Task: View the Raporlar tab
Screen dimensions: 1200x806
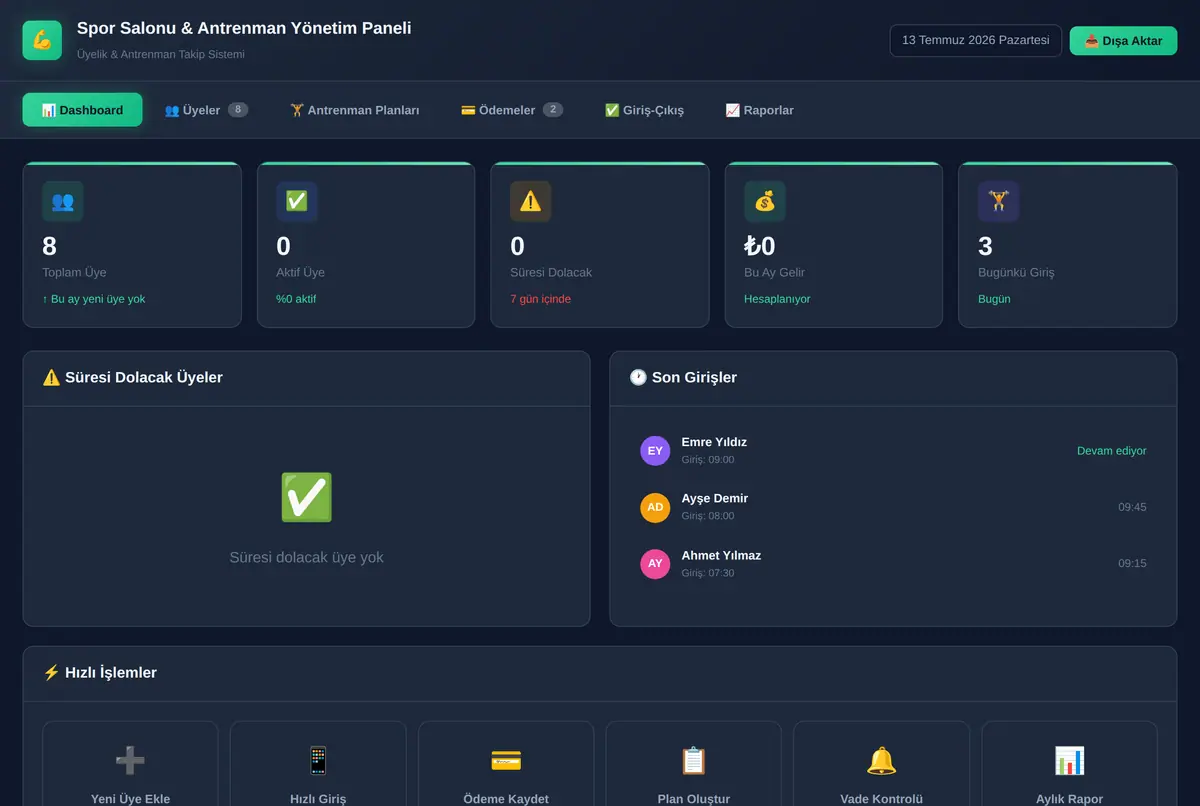Action: coord(759,110)
